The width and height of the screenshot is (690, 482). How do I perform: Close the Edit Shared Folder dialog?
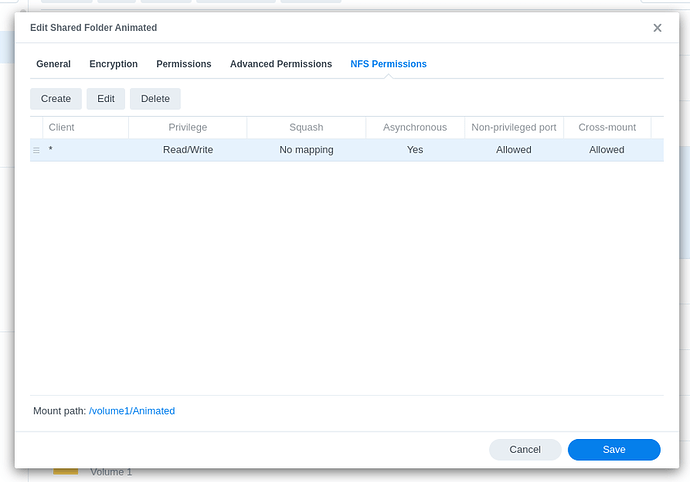coord(657,28)
